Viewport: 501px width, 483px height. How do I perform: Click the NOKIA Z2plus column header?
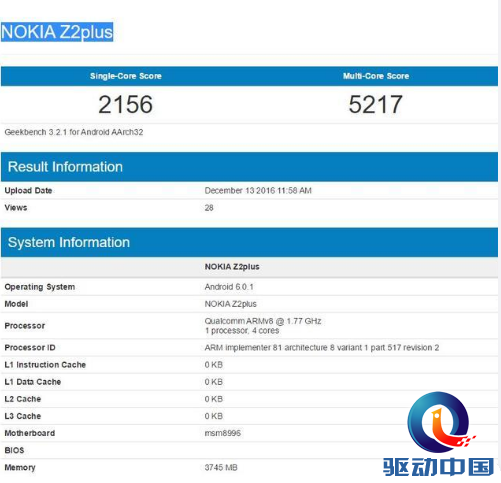[232, 267]
